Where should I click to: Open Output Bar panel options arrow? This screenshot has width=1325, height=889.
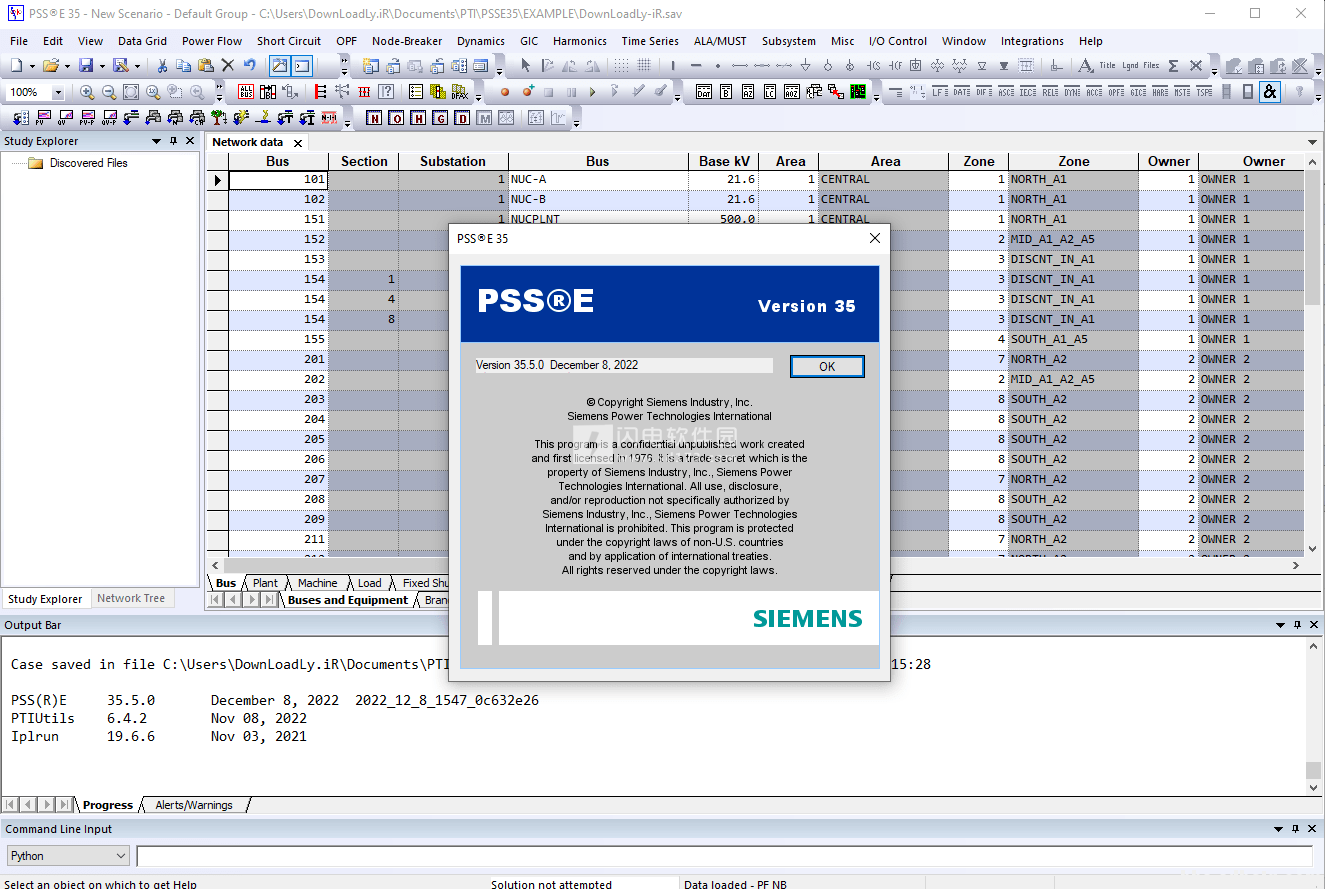(x=1280, y=625)
